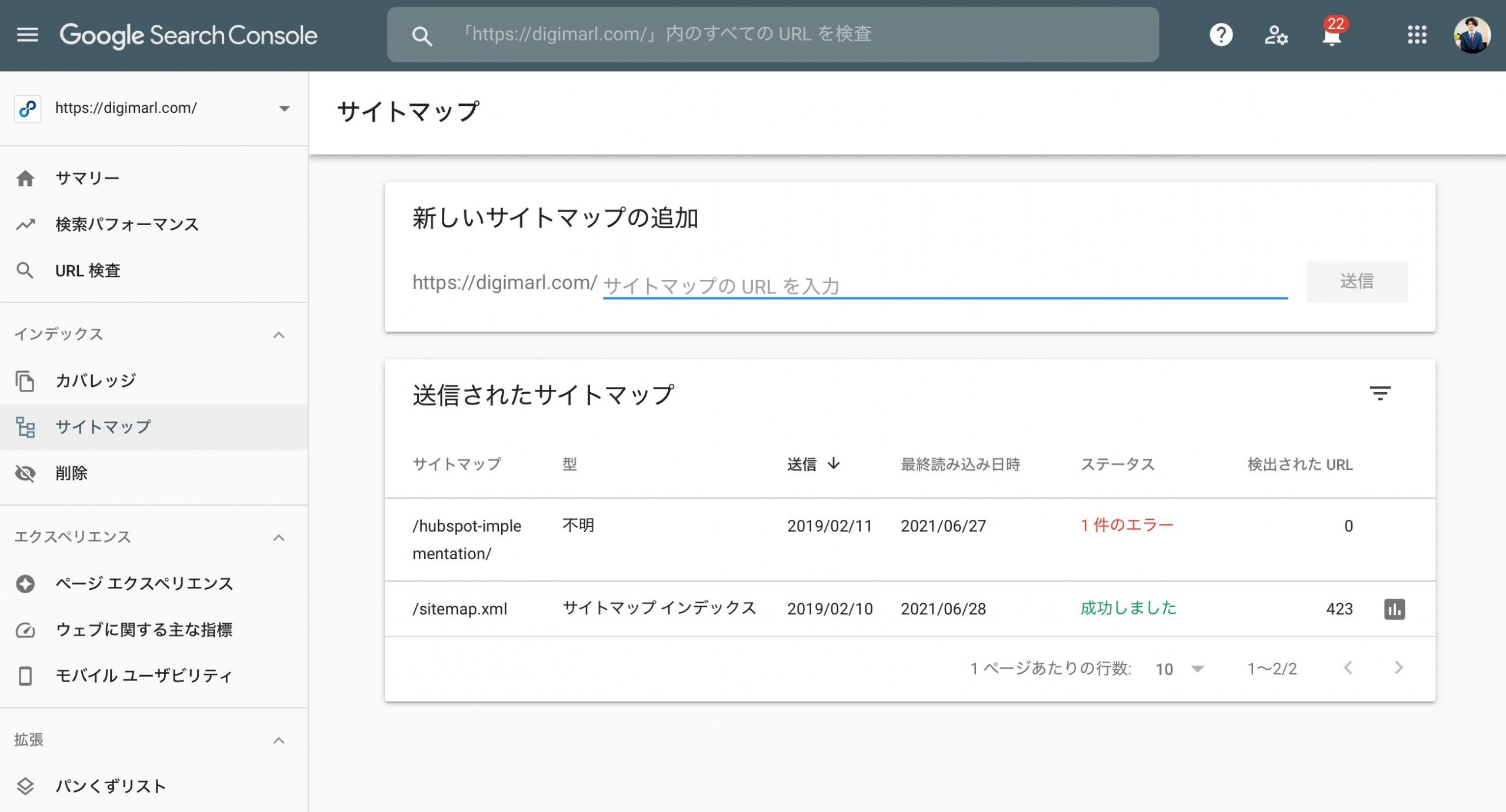This screenshot has width=1506, height=812.
Task: Click the 不明 type cell
Action: click(578, 525)
